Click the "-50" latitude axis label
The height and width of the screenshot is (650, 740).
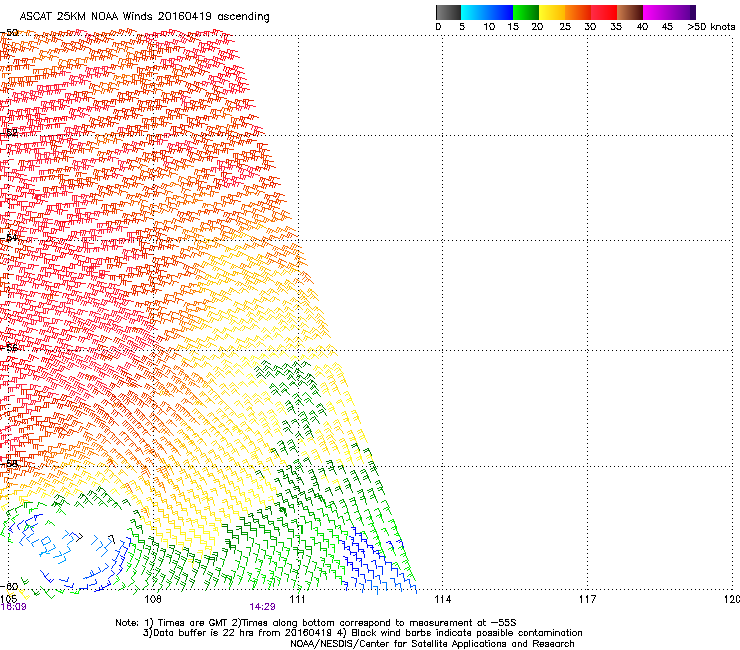[9, 33]
